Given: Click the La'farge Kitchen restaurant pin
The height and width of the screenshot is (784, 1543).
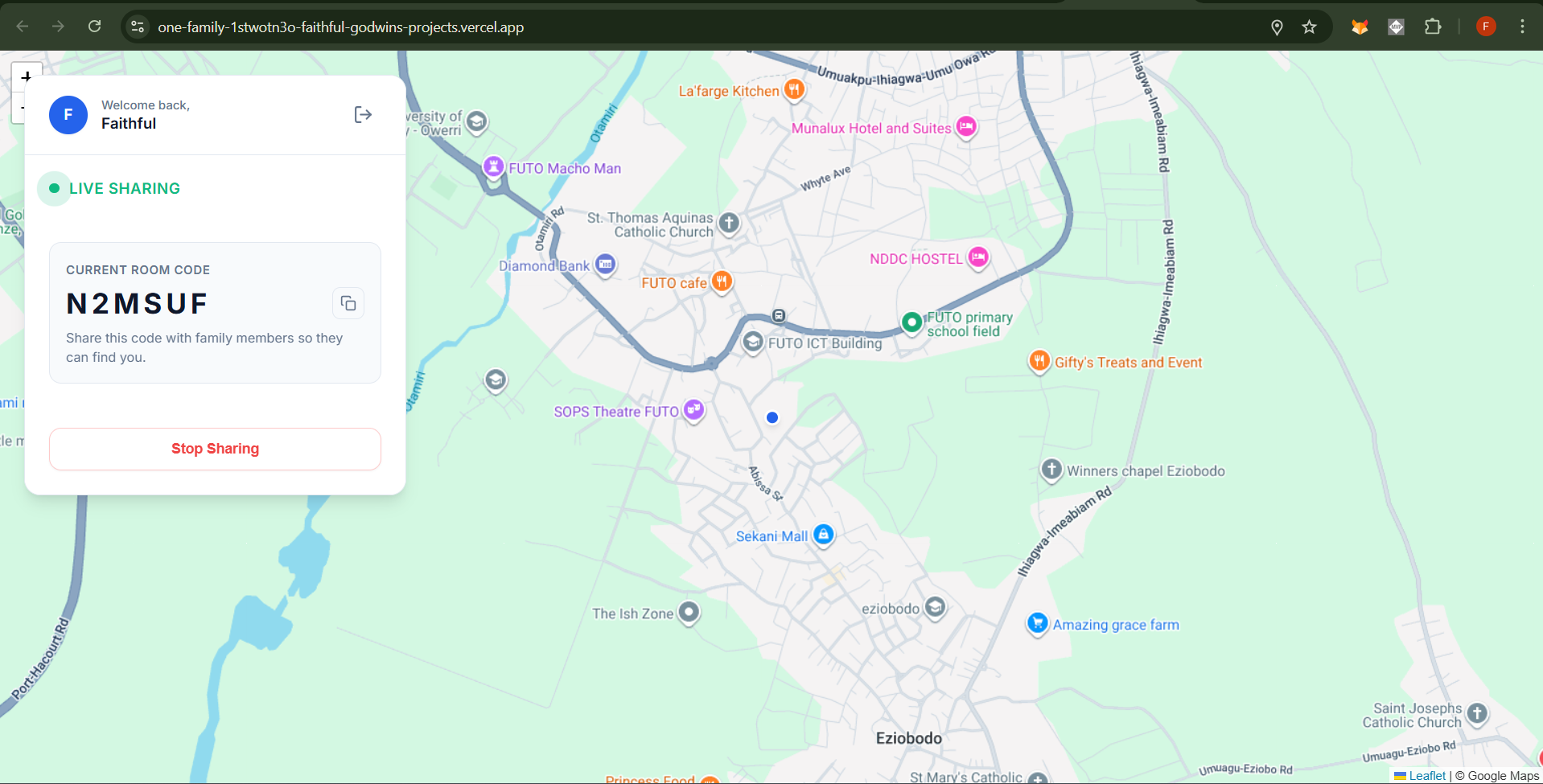Looking at the screenshot, I should [794, 89].
